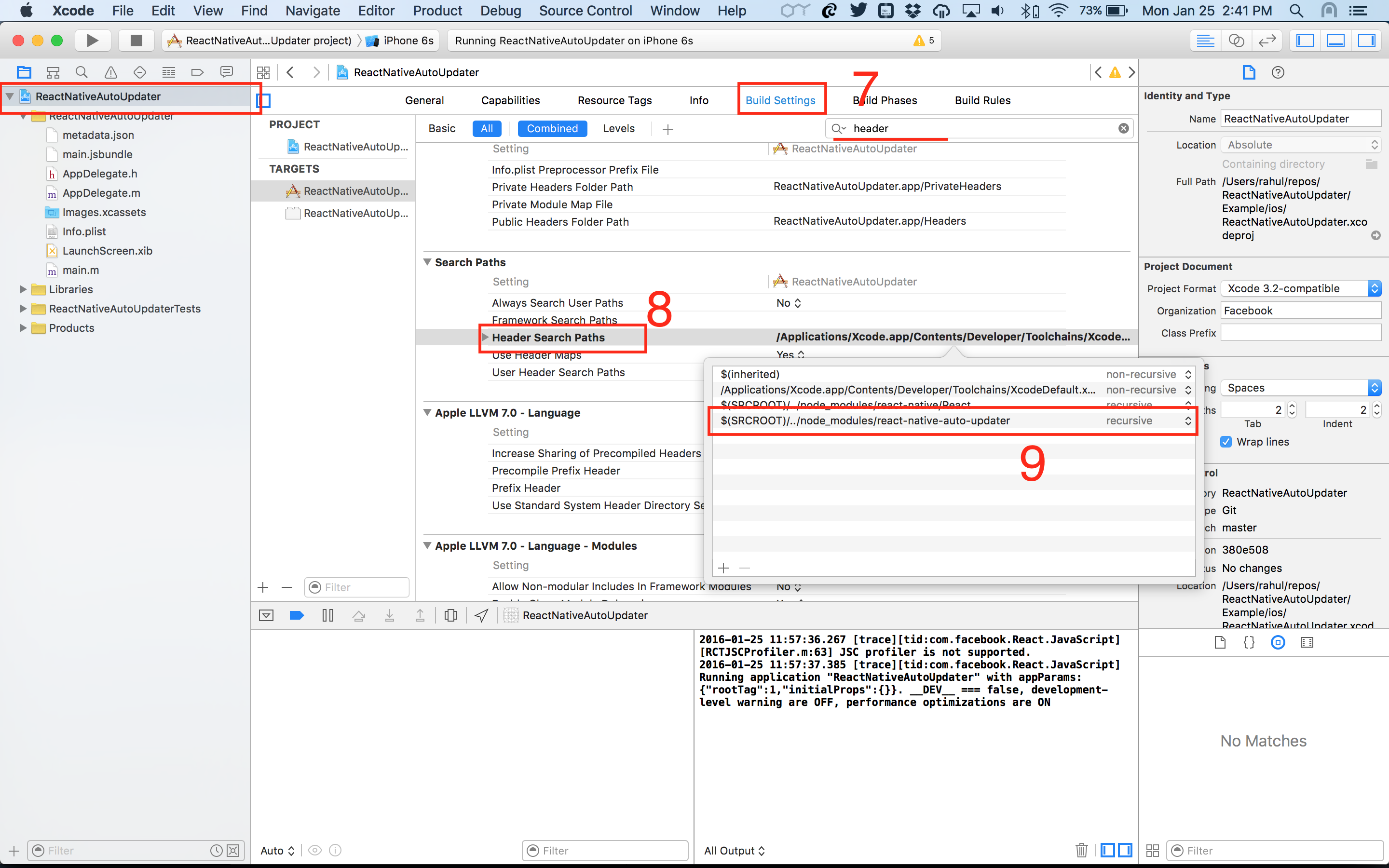Select the Levels view option
This screenshot has width=1389, height=868.
[618, 129]
